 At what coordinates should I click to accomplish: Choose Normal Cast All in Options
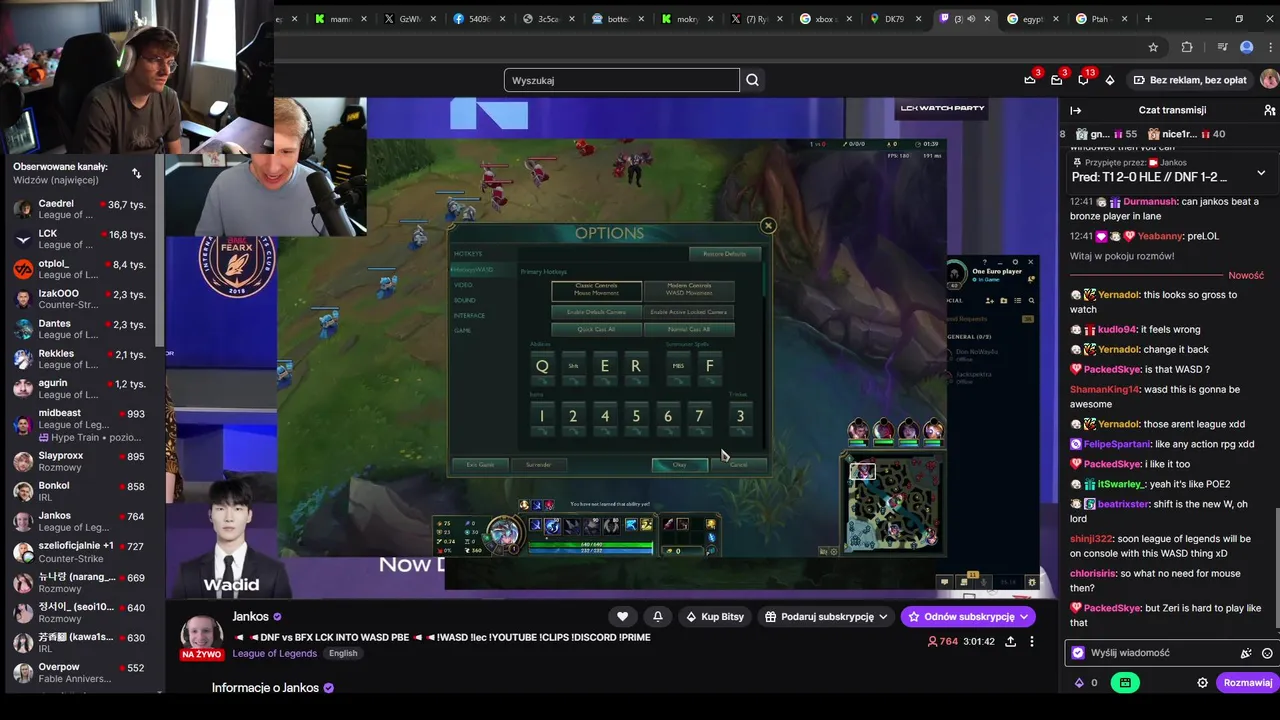pos(689,329)
